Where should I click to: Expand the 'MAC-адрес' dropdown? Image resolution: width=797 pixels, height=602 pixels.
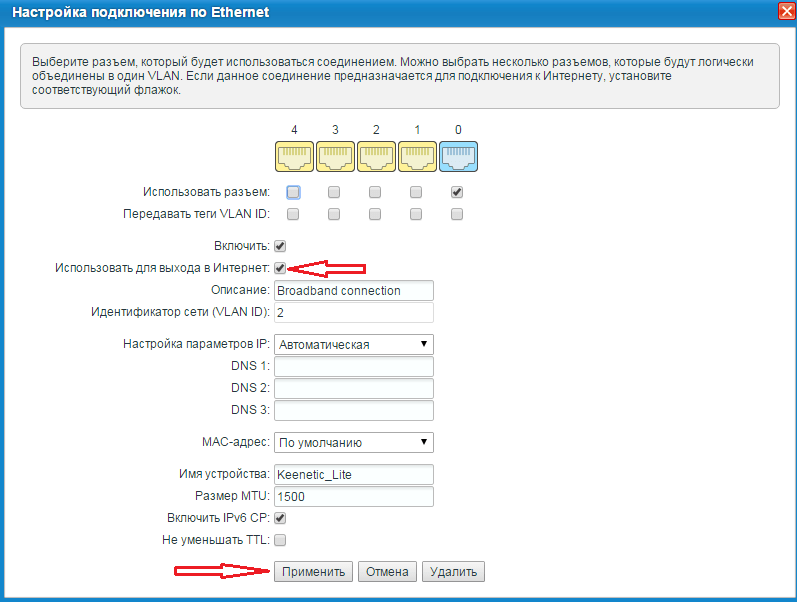click(x=353, y=442)
